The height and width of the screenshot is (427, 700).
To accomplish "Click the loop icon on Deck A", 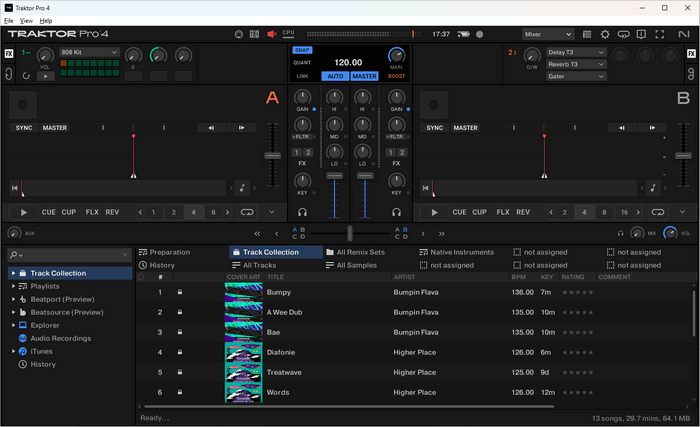I will click(246, 212).
